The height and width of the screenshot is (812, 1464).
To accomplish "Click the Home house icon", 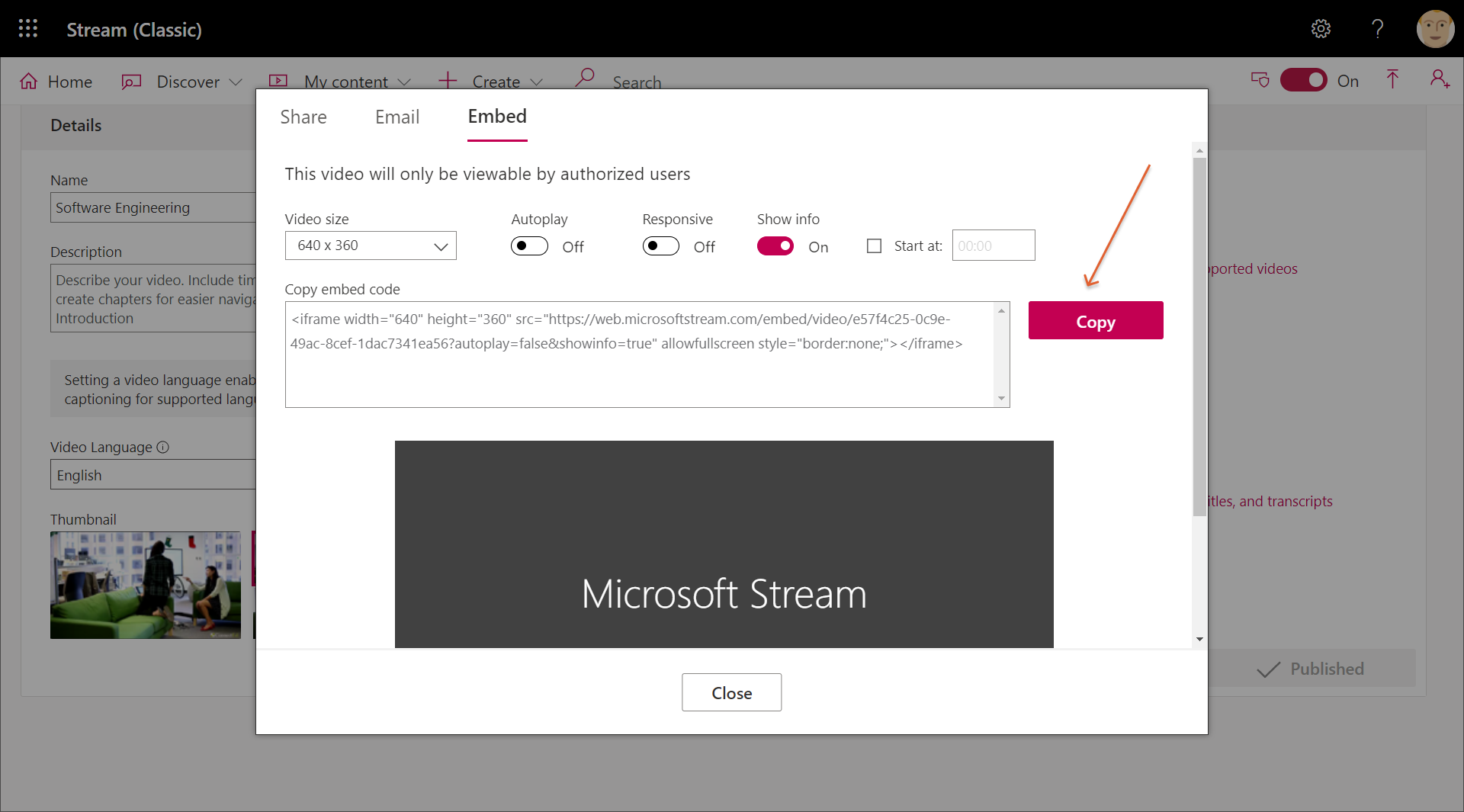I will tap(29, 82).
